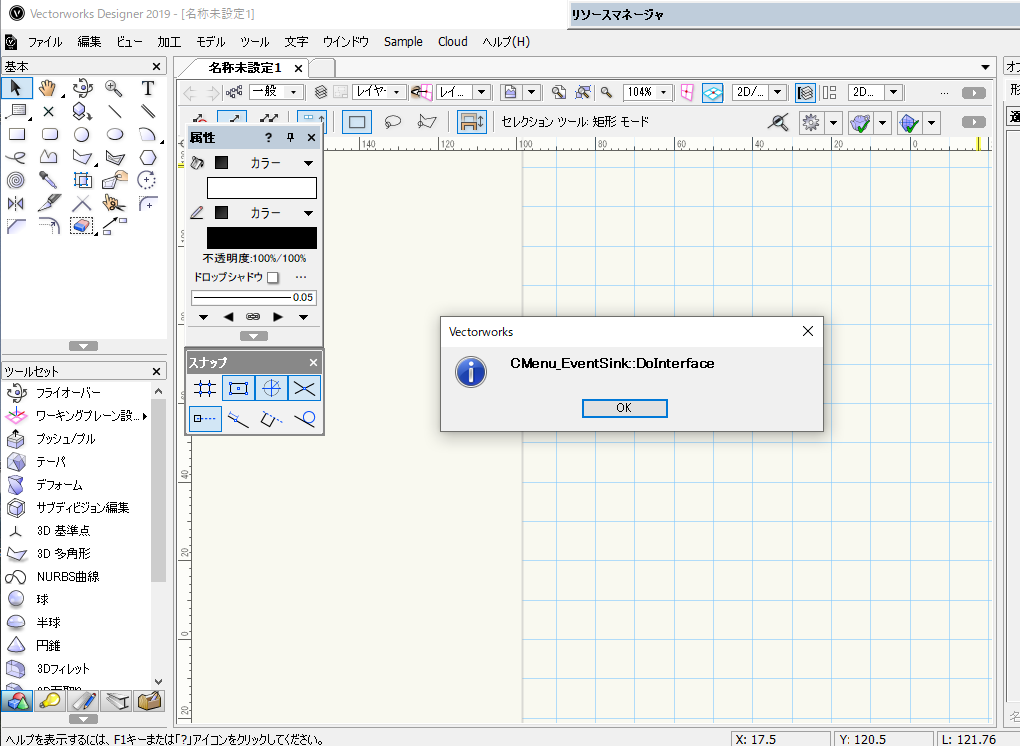1020x746 pixels.
Task: Open the 3D modeling tool set tab
Action: (17, 701)
